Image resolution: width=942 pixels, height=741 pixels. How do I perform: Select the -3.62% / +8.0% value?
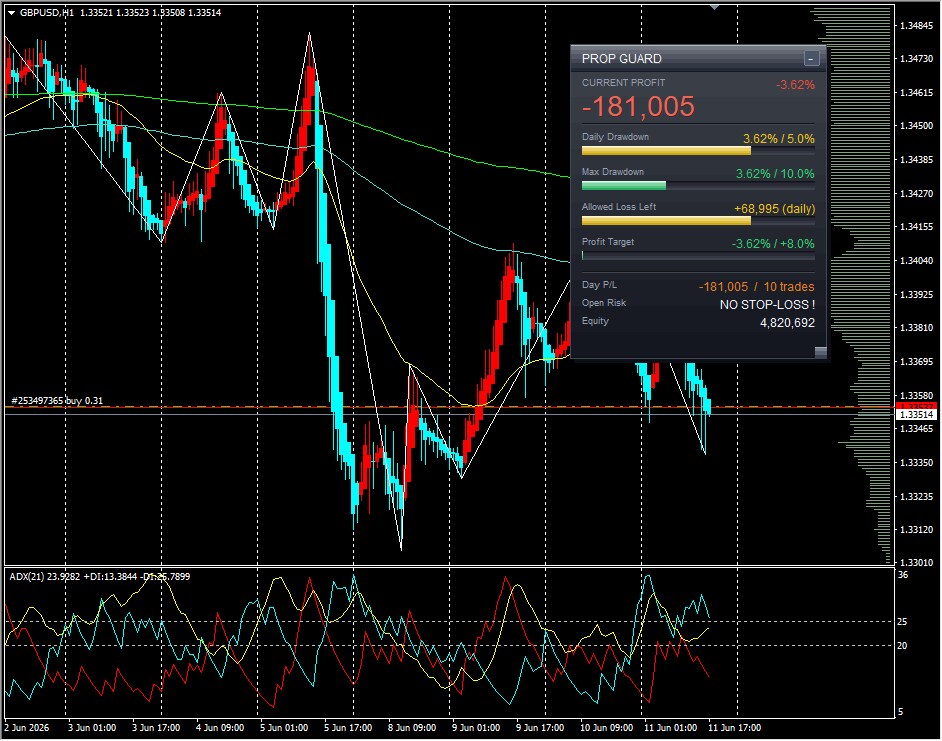(x=773, y=243)
